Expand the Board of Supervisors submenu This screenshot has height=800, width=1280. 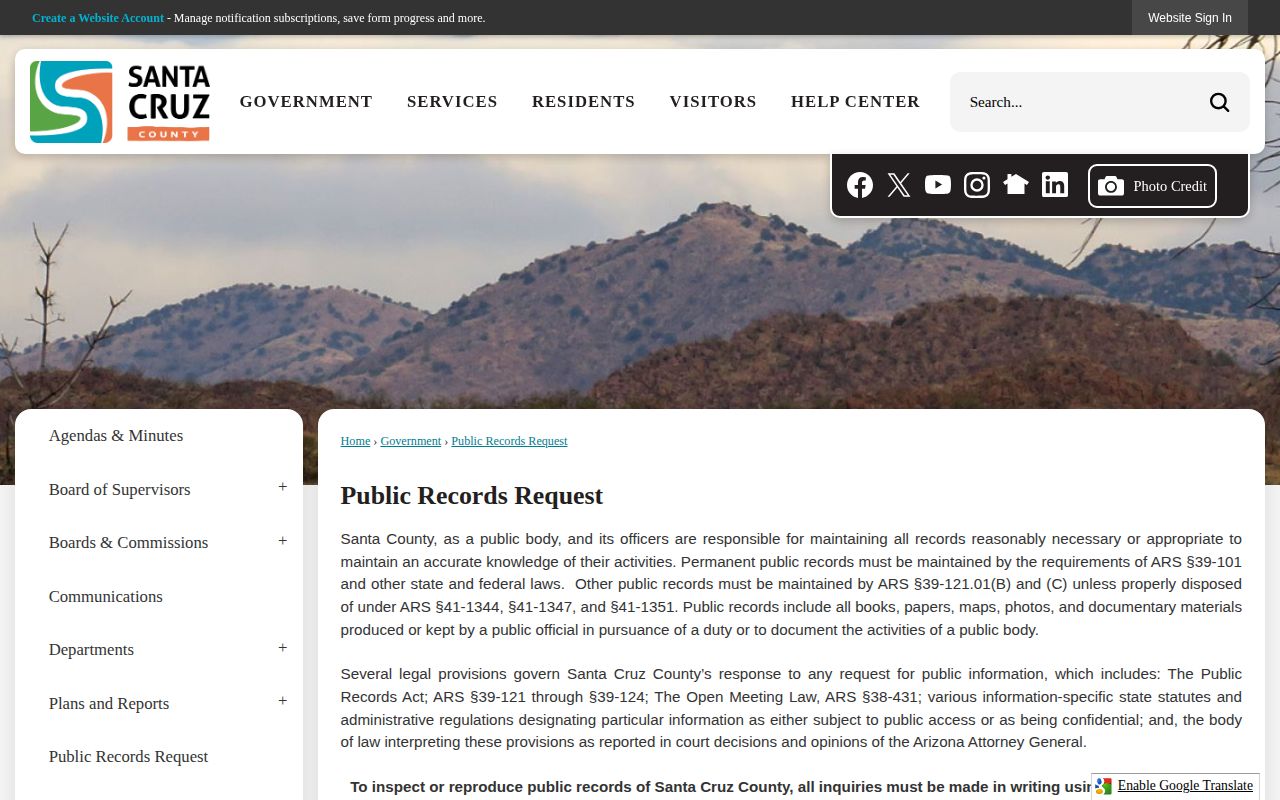[282, 488]
